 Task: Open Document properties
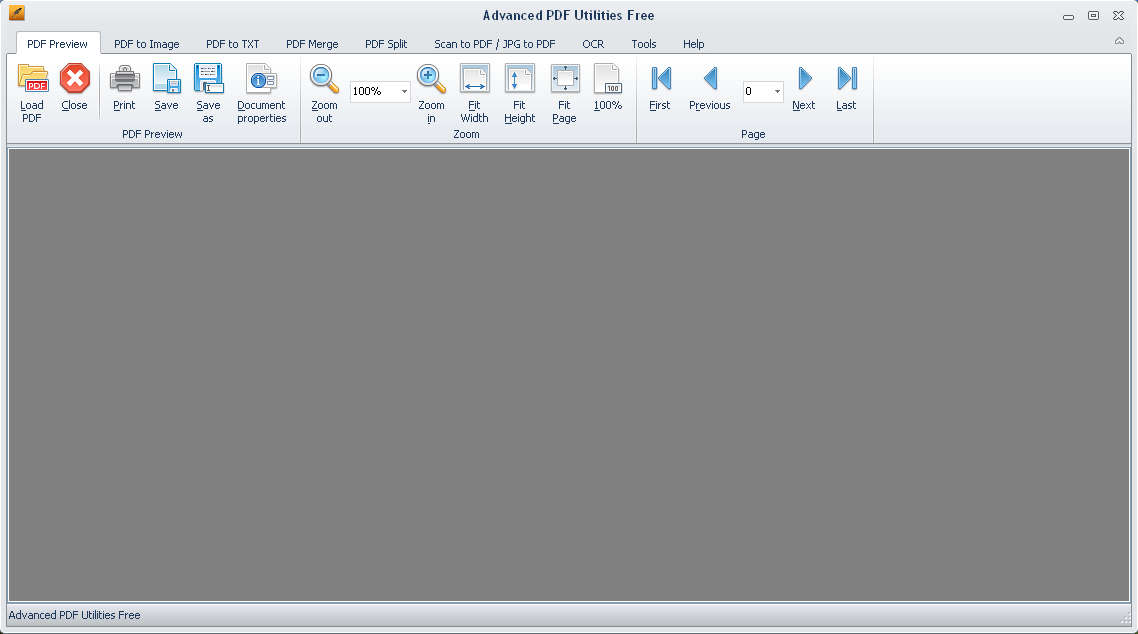pos(261,80)
